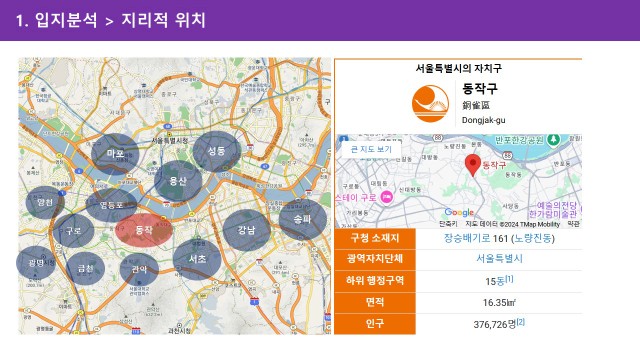Select the 강남 district oval on map
This screenshot has width=640, height=360.
(247, 230)
